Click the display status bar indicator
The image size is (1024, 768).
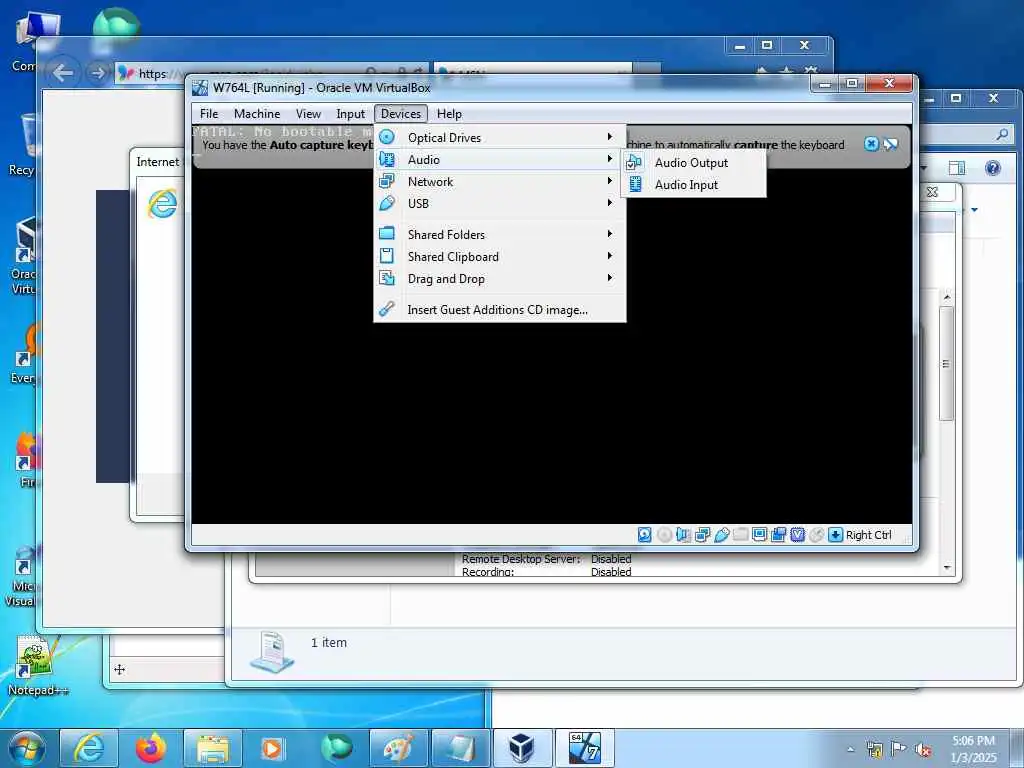(x=760, y=535)
